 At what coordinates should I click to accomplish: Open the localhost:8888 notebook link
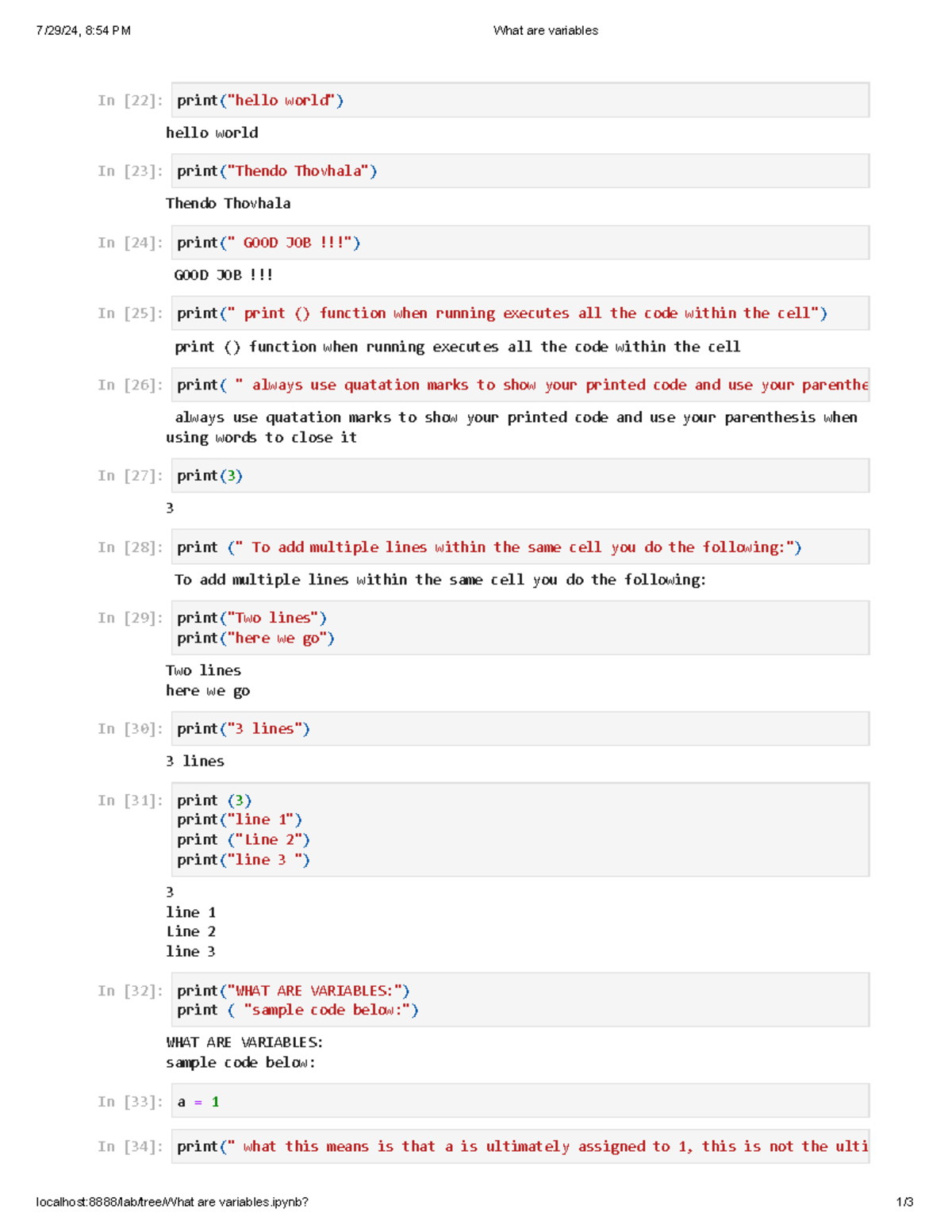(x=171, y=1202)
